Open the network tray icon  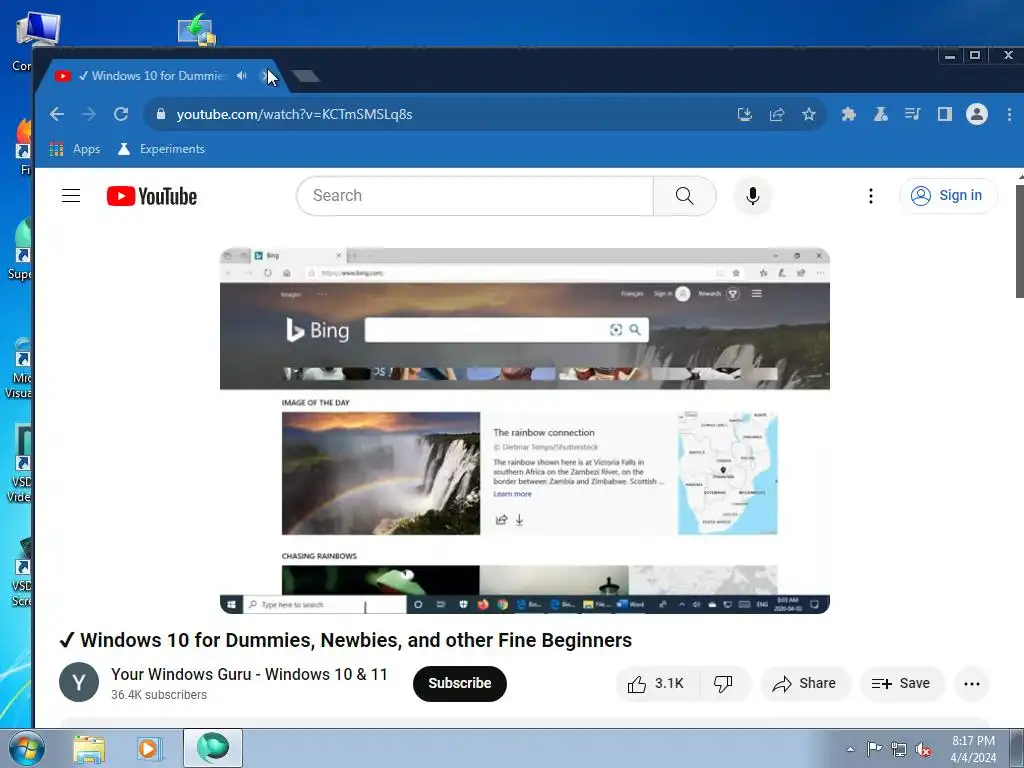coord(899,749)
